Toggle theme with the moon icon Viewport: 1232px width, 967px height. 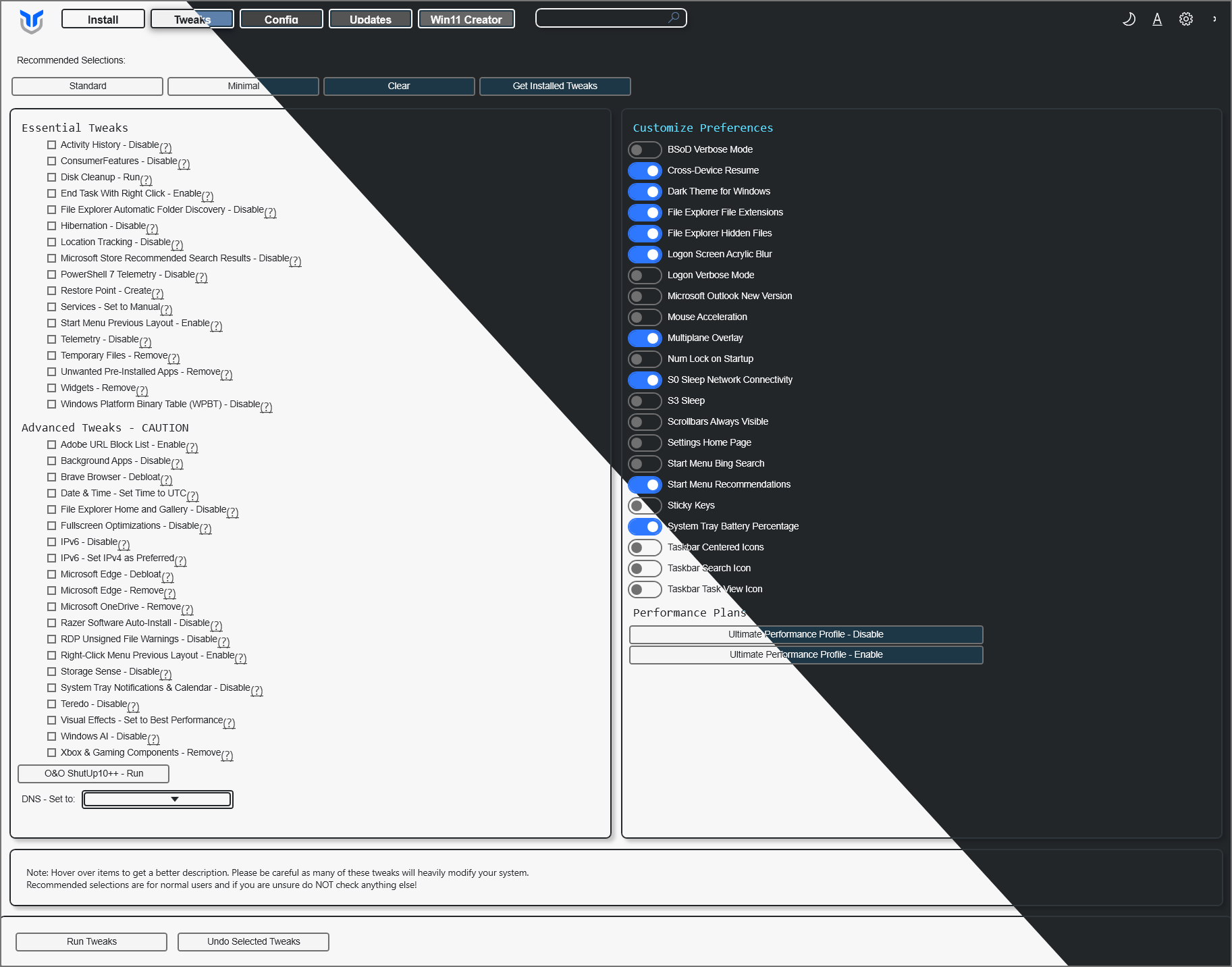pos(1129,19)
